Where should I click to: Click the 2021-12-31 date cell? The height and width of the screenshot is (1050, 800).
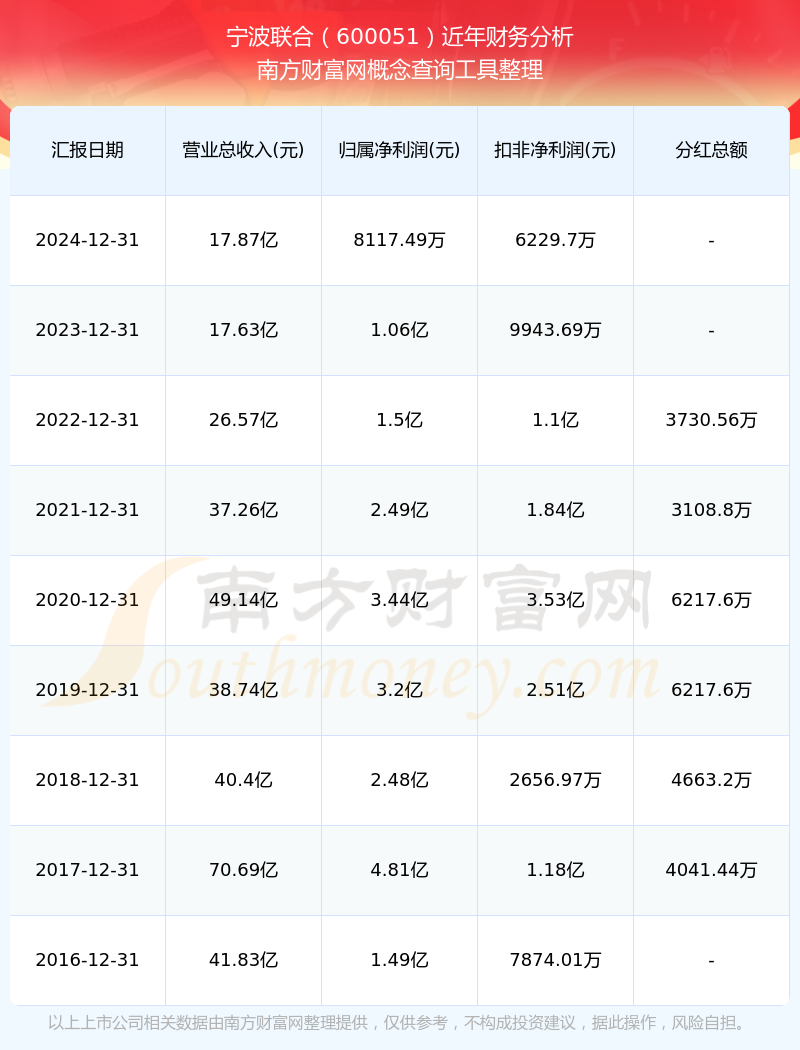point(88,510)
